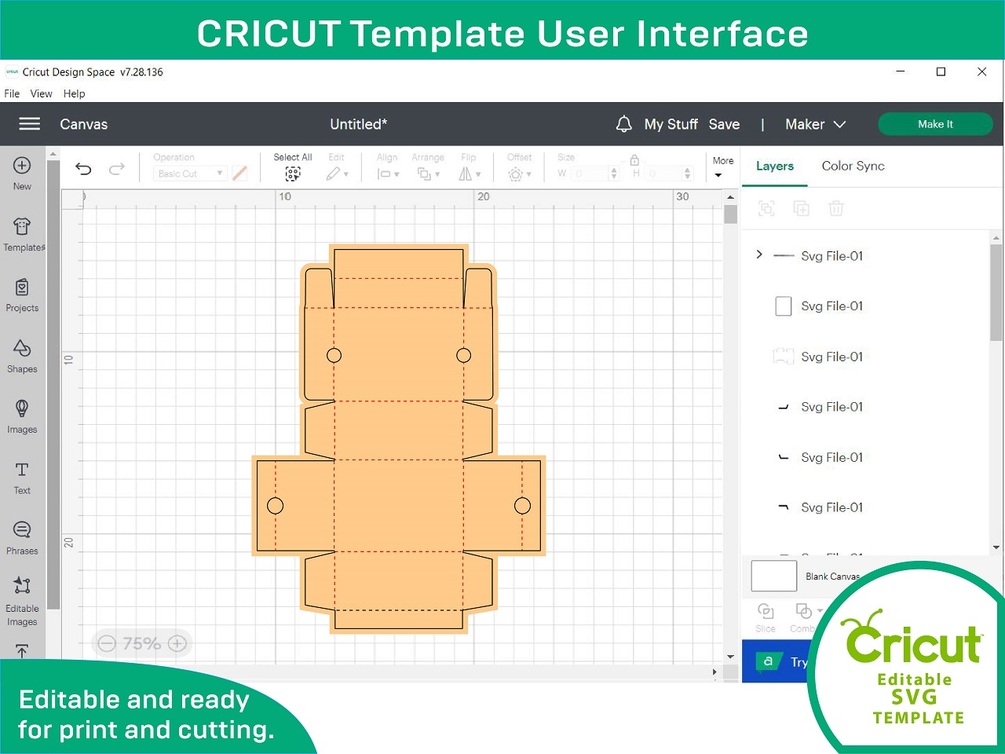Click Save in the header

point(724,124)
